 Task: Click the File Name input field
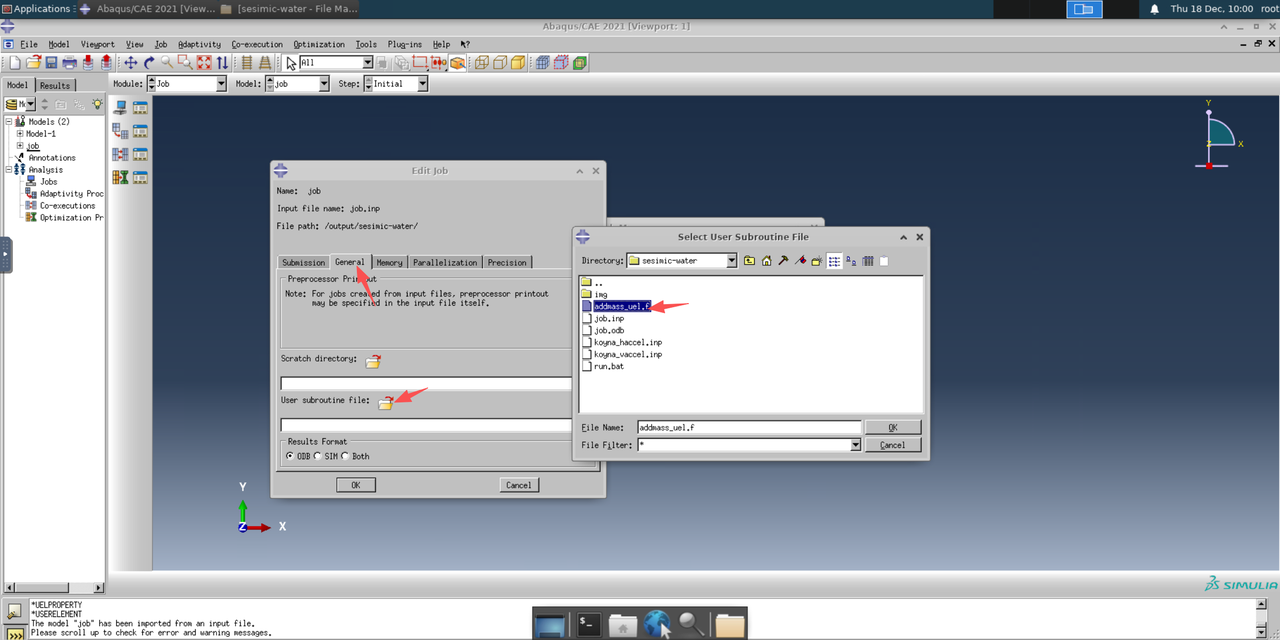click(749, 427)
